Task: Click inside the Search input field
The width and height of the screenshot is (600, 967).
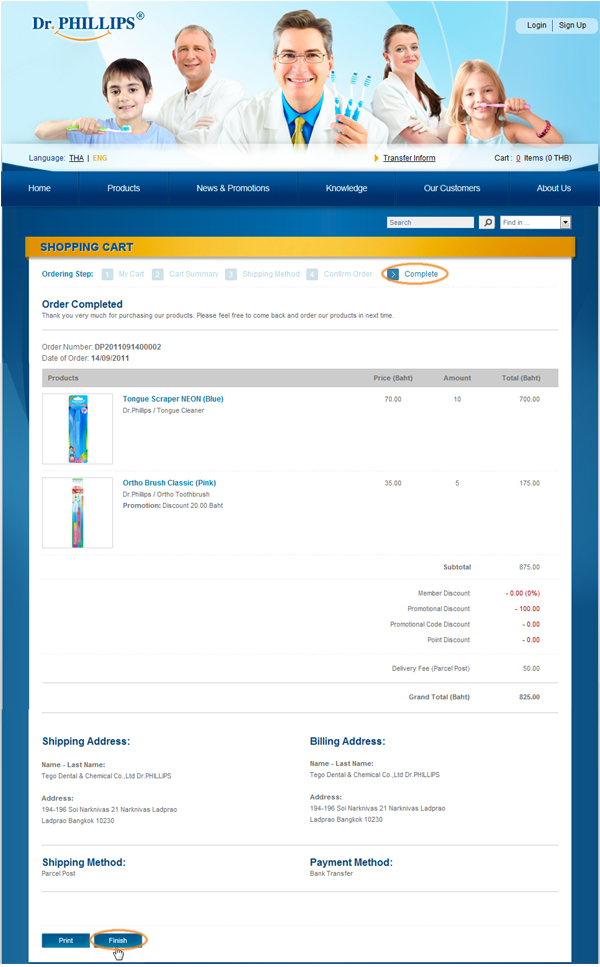Action: click(430, 222)
